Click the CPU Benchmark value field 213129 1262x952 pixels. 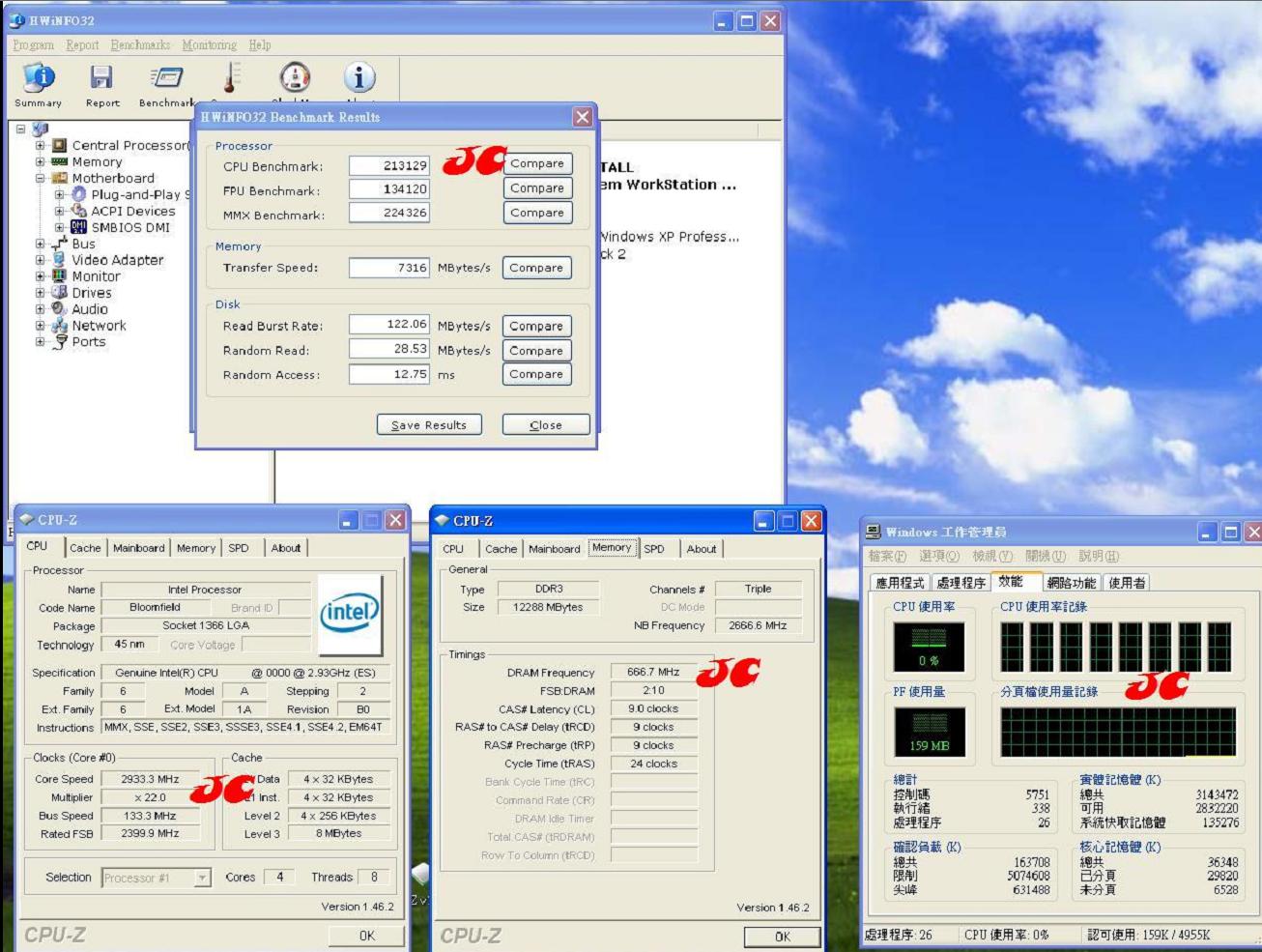[x=389, y=165]
